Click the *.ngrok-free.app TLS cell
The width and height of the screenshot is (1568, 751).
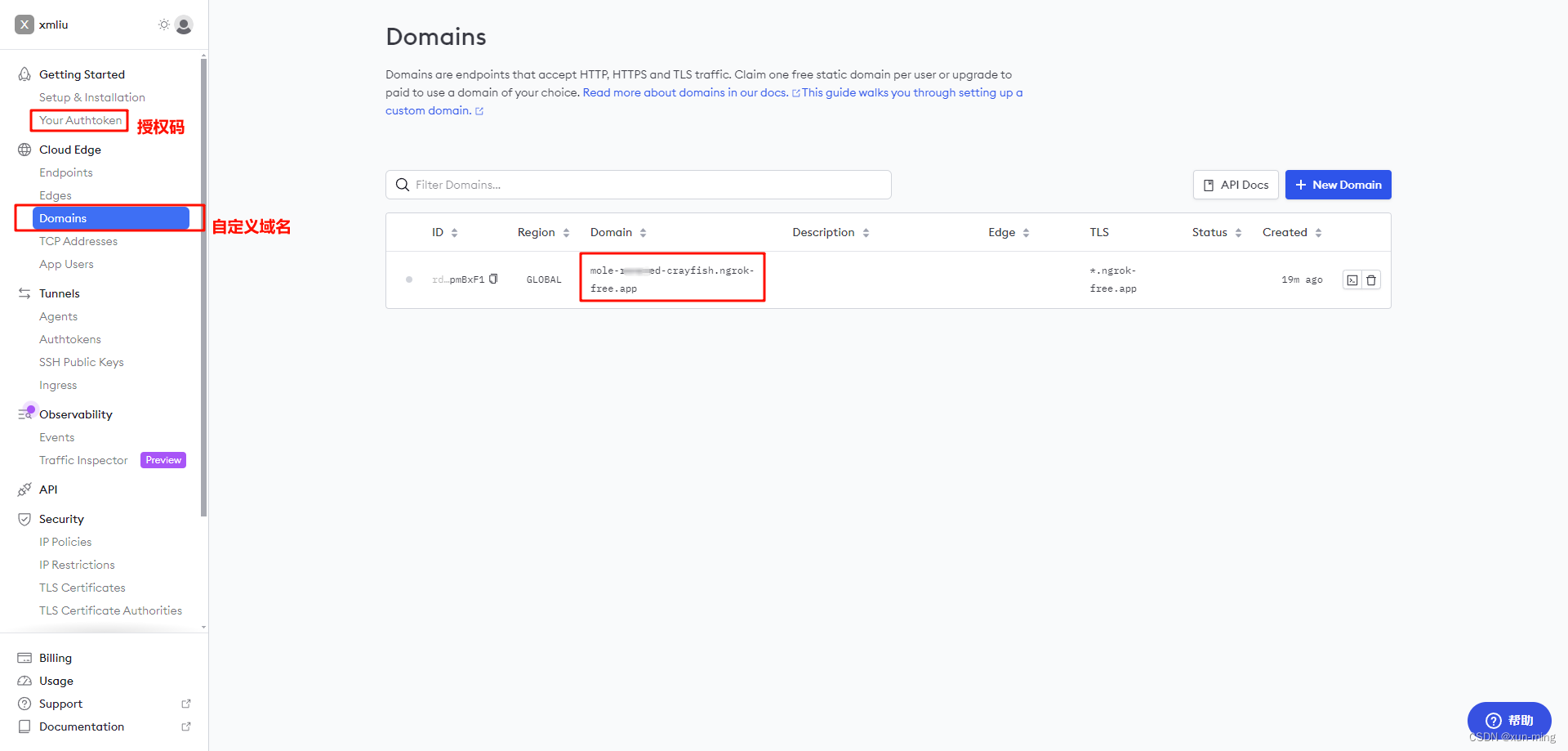(1113, 279)
